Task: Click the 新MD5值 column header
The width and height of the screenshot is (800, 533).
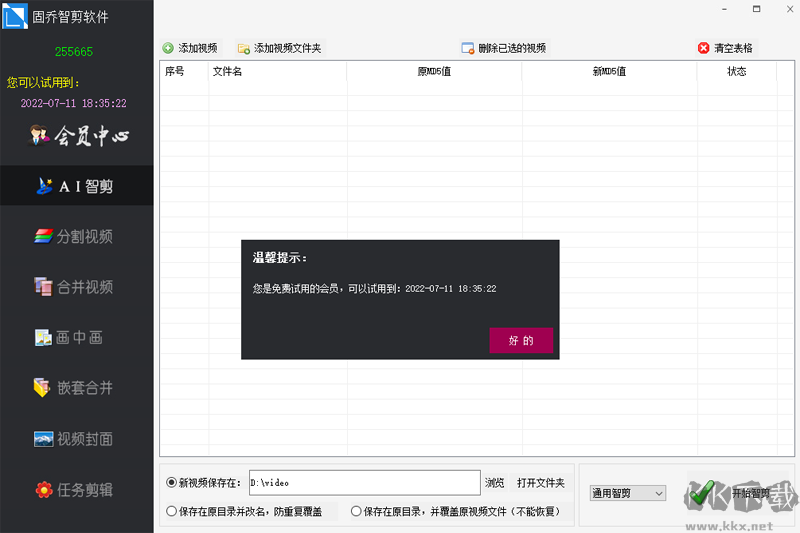Action: click(609, 71)
